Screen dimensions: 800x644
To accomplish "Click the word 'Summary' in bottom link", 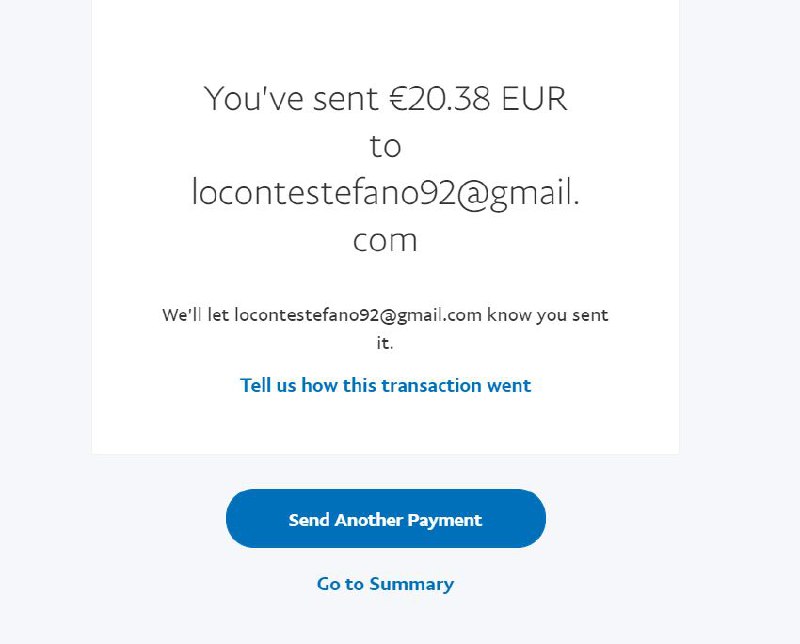I will point(412,584).
